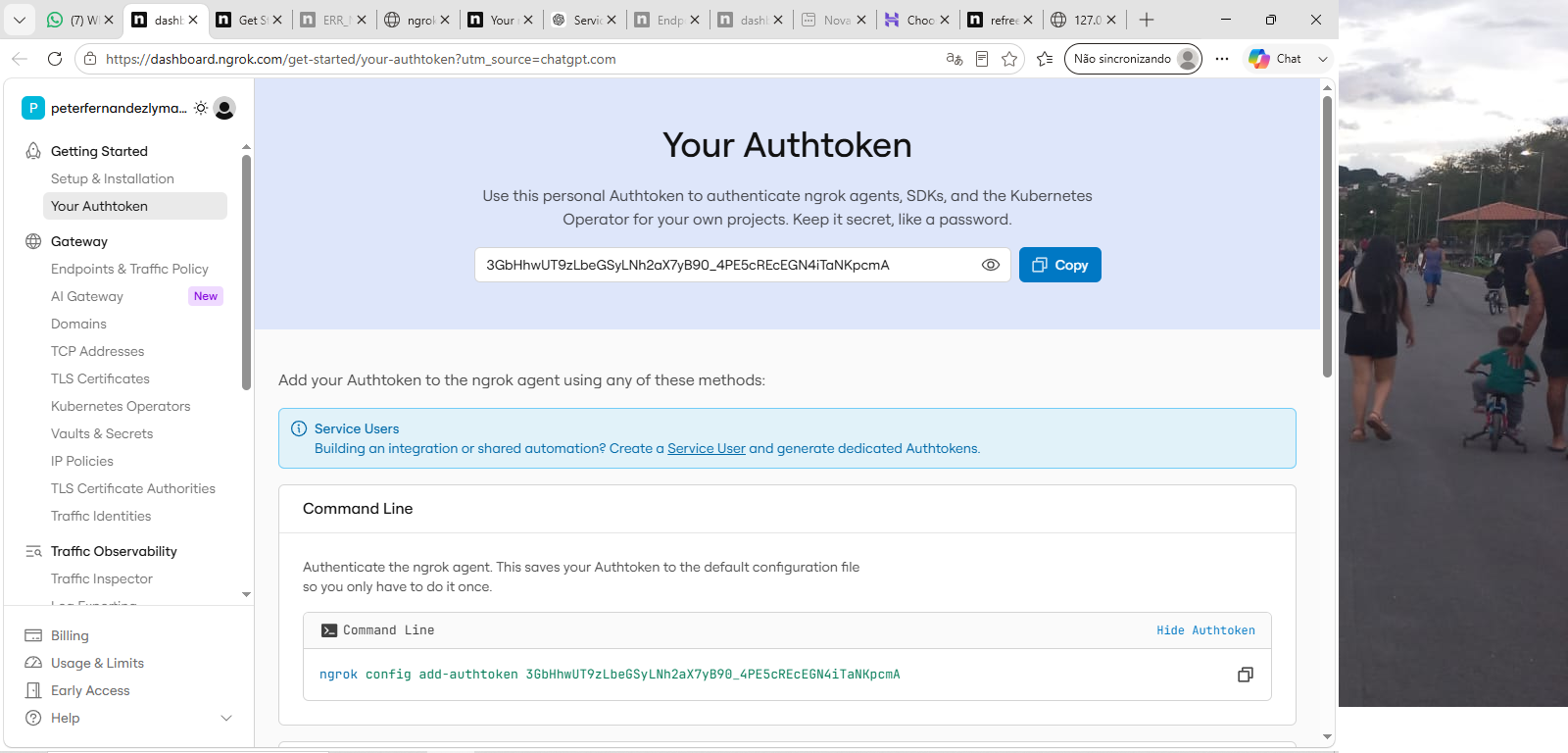Click the browser refresh icon

click(x=55, y=59)
